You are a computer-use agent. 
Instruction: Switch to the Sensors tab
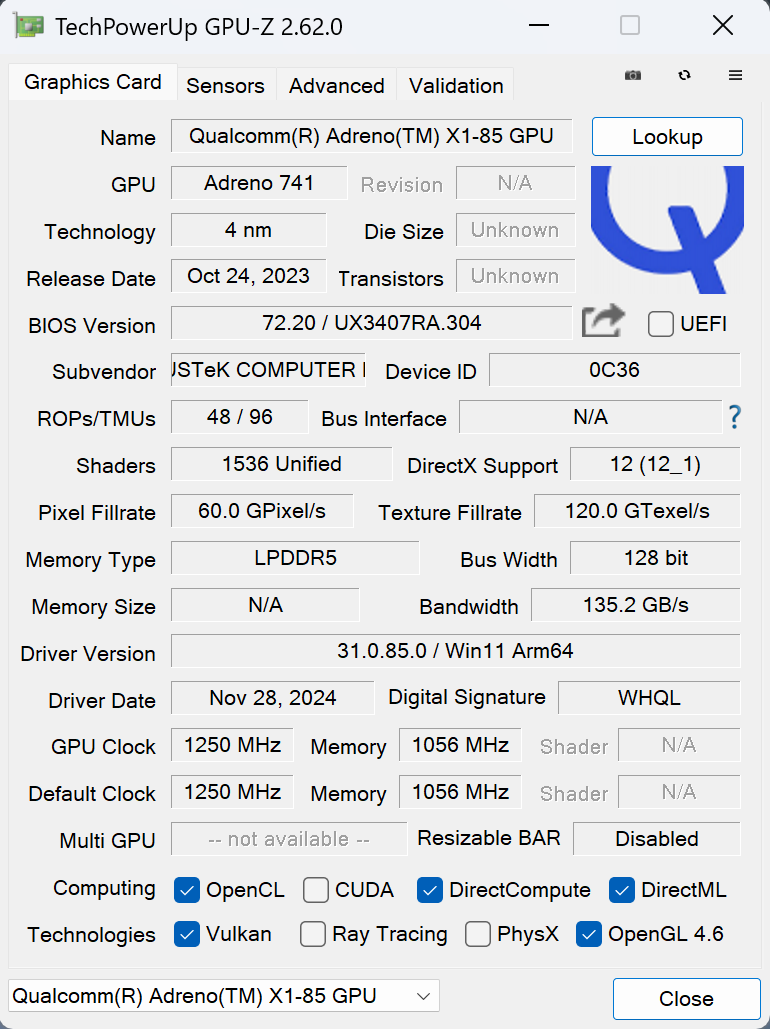pyautogui.click(x=226, y=85)
